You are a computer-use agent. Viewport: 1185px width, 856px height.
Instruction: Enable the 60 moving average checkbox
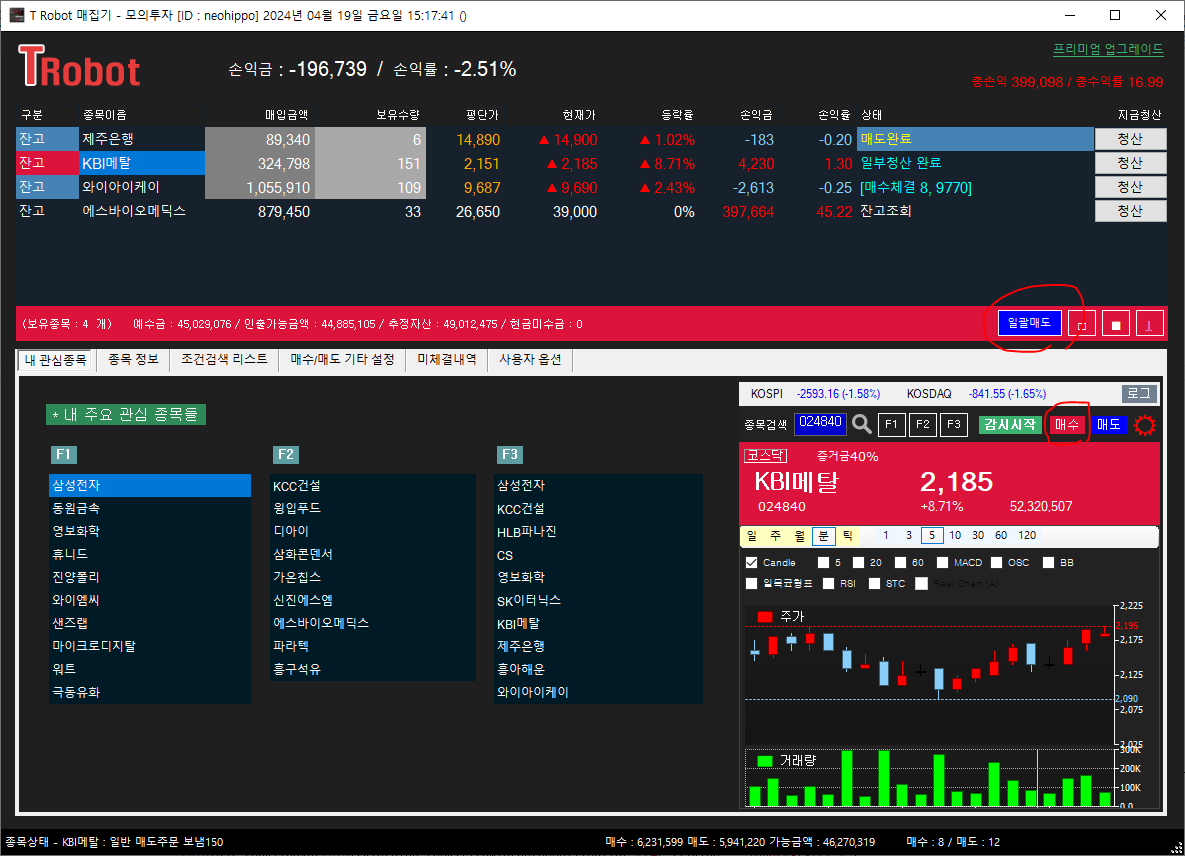coord(900,562)
